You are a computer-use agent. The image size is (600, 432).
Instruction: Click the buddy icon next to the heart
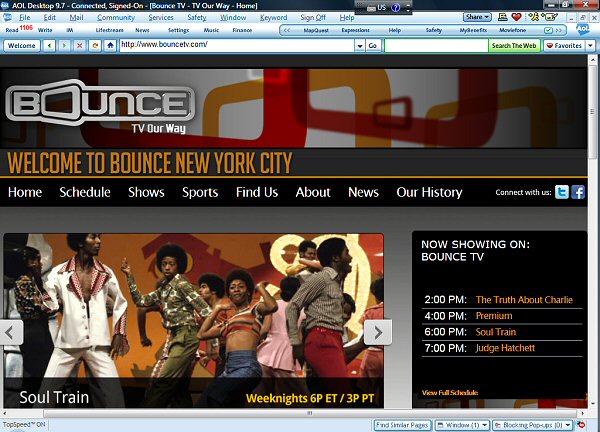tap(533, 17)
